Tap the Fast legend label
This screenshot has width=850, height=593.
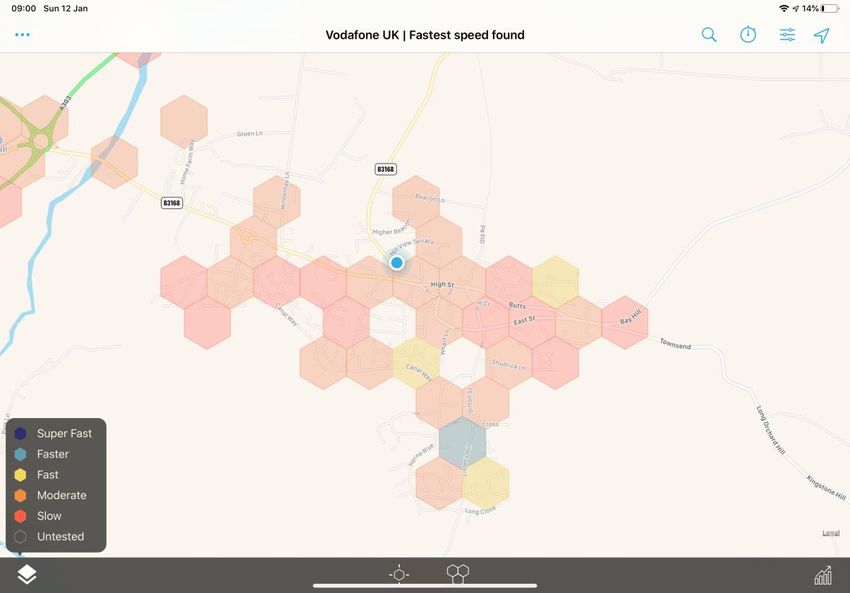click(48, 475)
